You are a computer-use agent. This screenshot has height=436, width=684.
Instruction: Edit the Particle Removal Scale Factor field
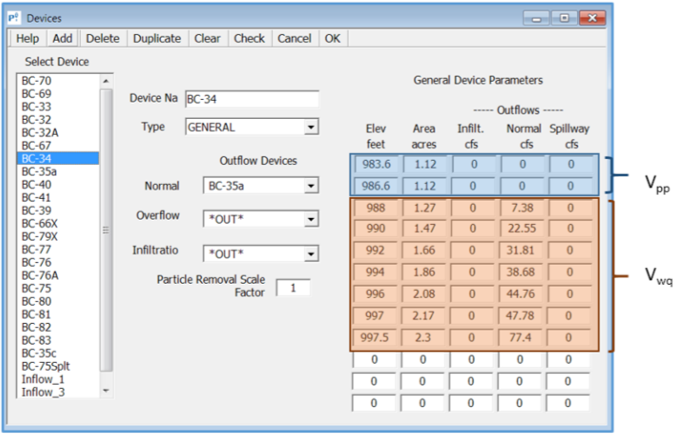pos(292,287)
